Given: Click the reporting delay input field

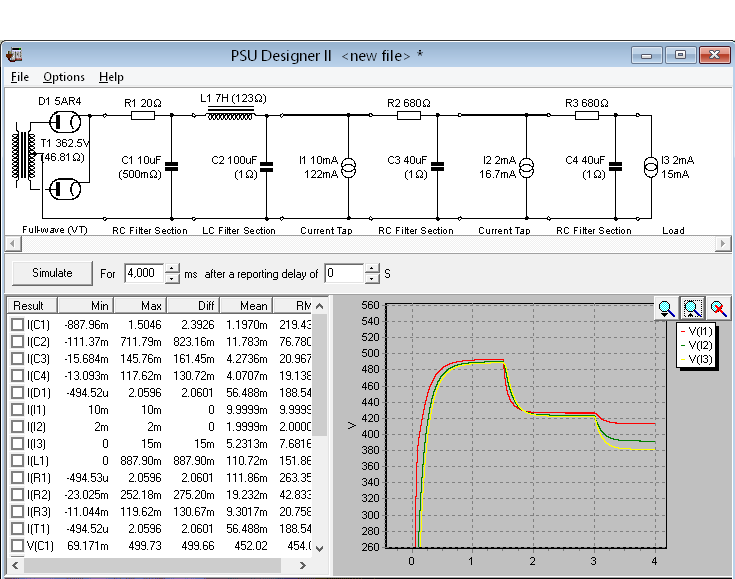Looking at the screenshot, I should (345, 273).
